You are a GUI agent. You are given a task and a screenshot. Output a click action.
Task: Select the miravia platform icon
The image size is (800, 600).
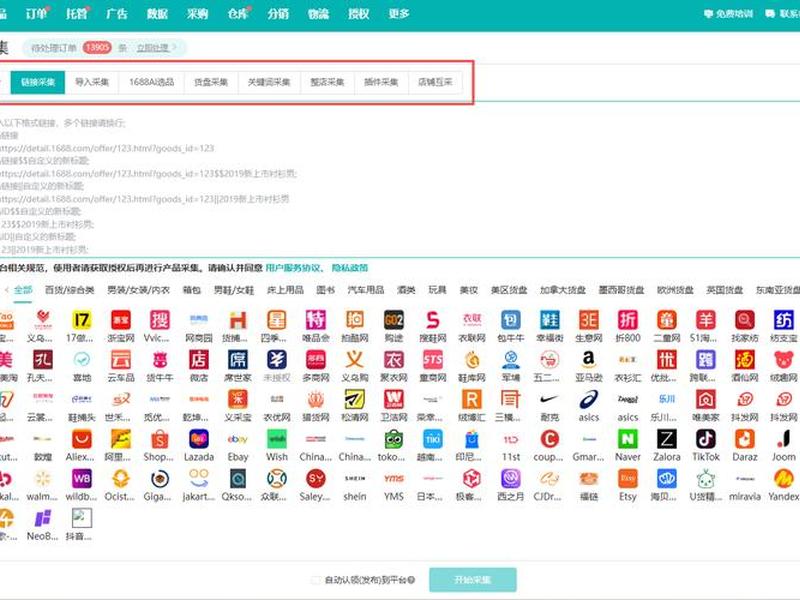[744, 479]
